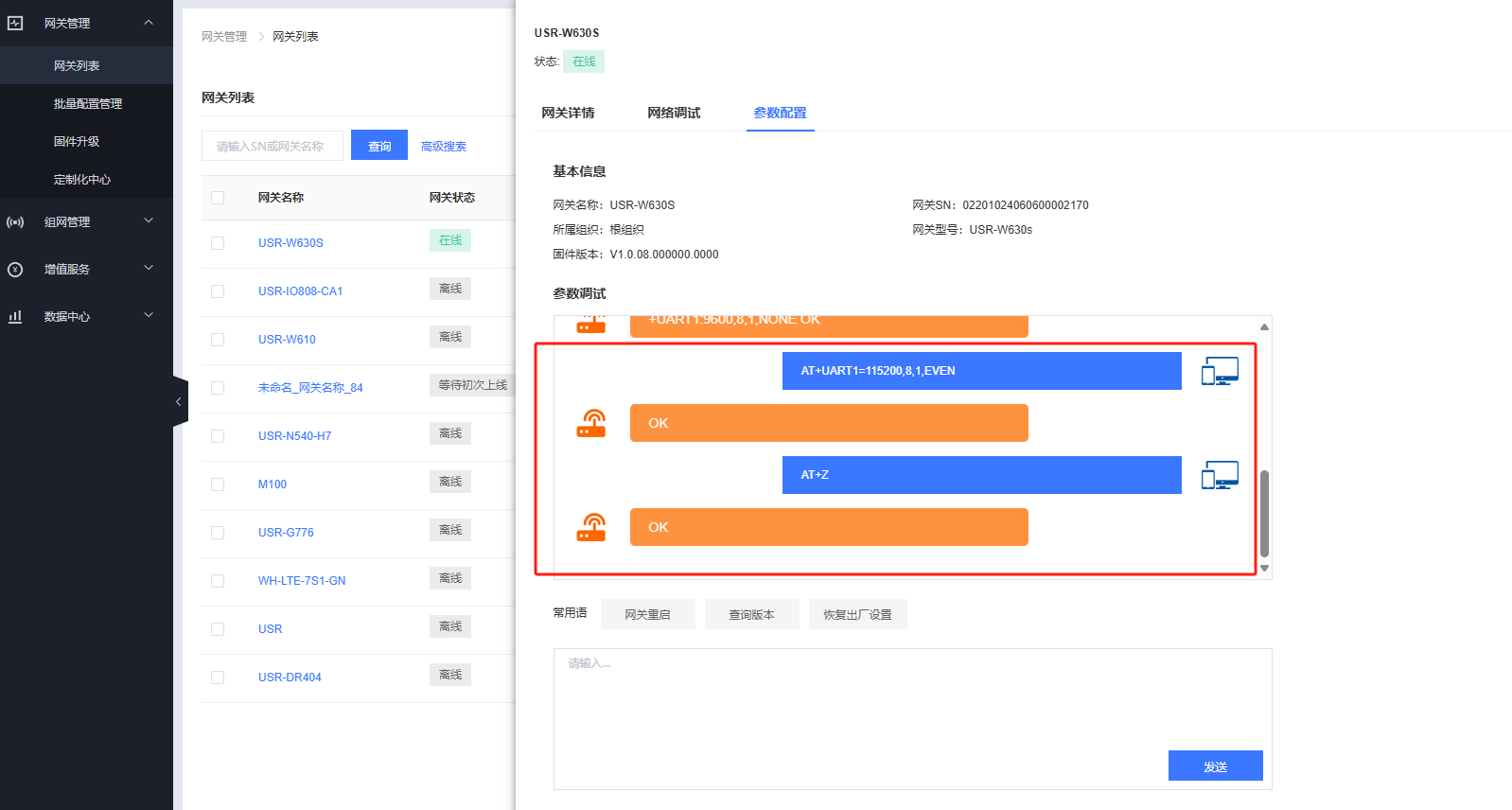Expand the 组网管理 menu chevron
This screenshot has height=810, width=1512.
click(149, 221)
